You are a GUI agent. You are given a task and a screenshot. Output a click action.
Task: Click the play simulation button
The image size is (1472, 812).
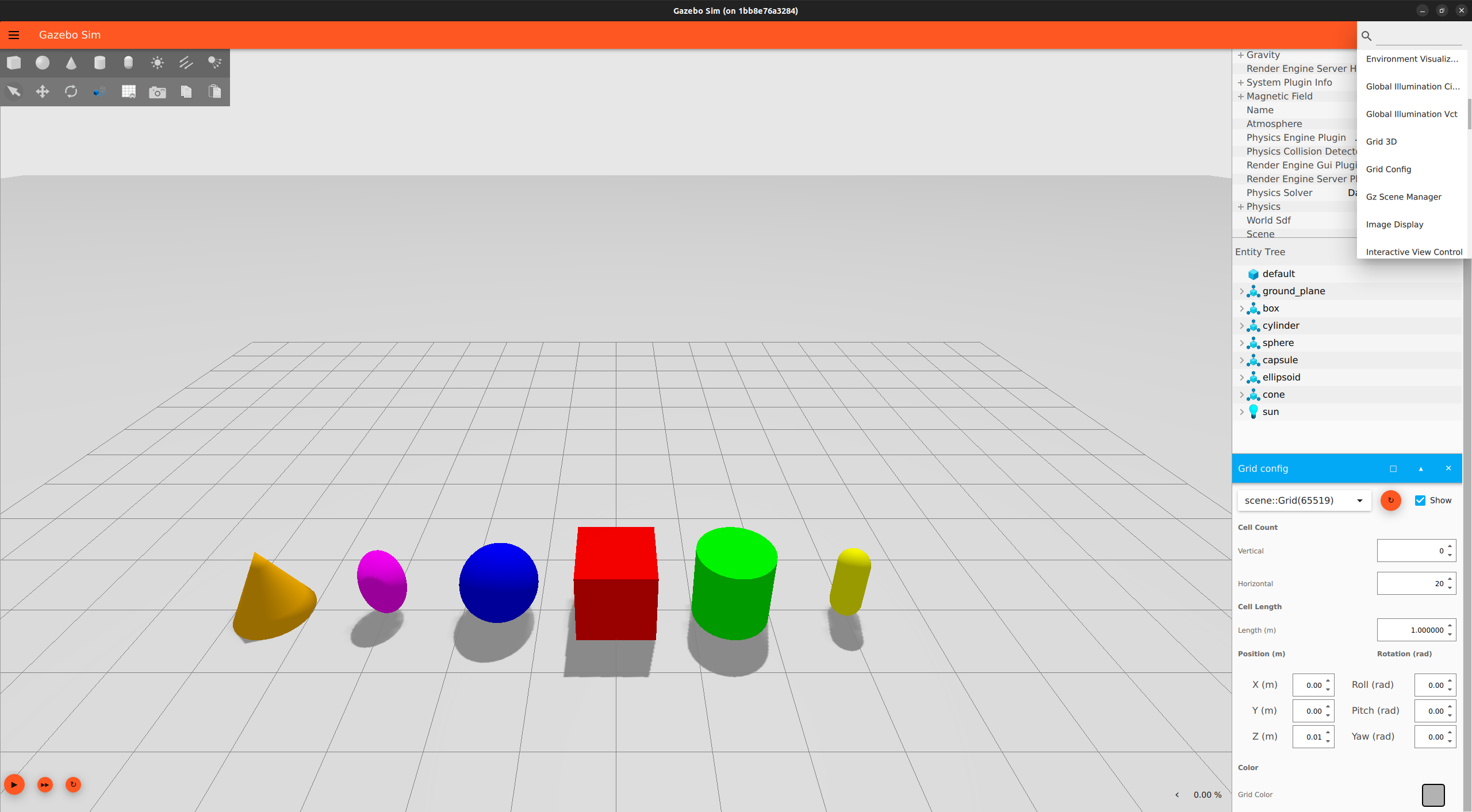point(13,784)
